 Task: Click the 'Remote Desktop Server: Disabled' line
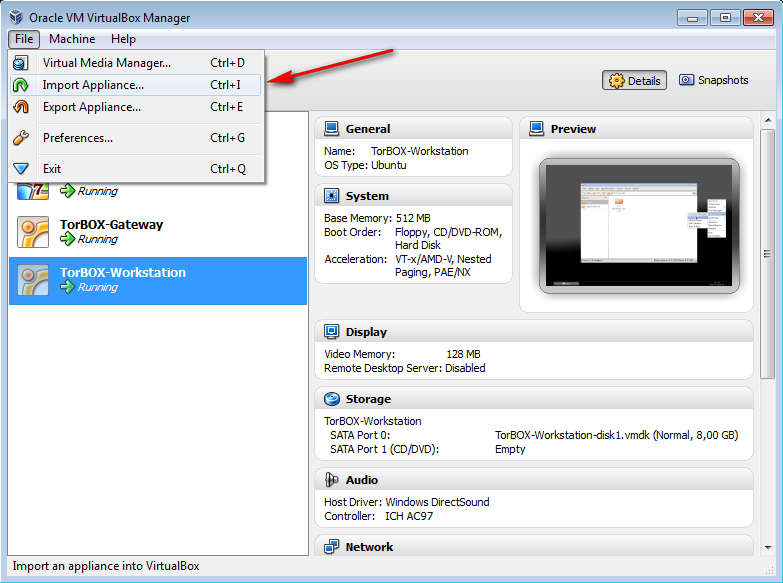point(404,368)
